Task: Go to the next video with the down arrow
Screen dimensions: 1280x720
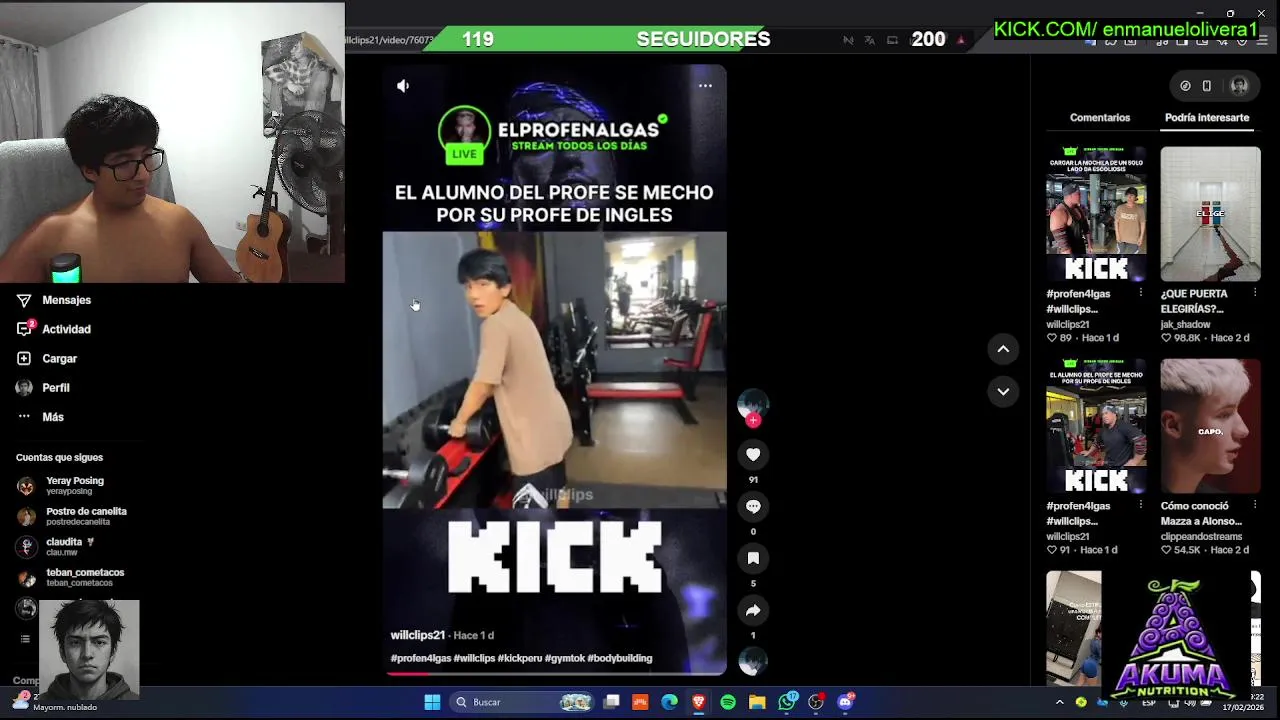Action: [1003, 391]
